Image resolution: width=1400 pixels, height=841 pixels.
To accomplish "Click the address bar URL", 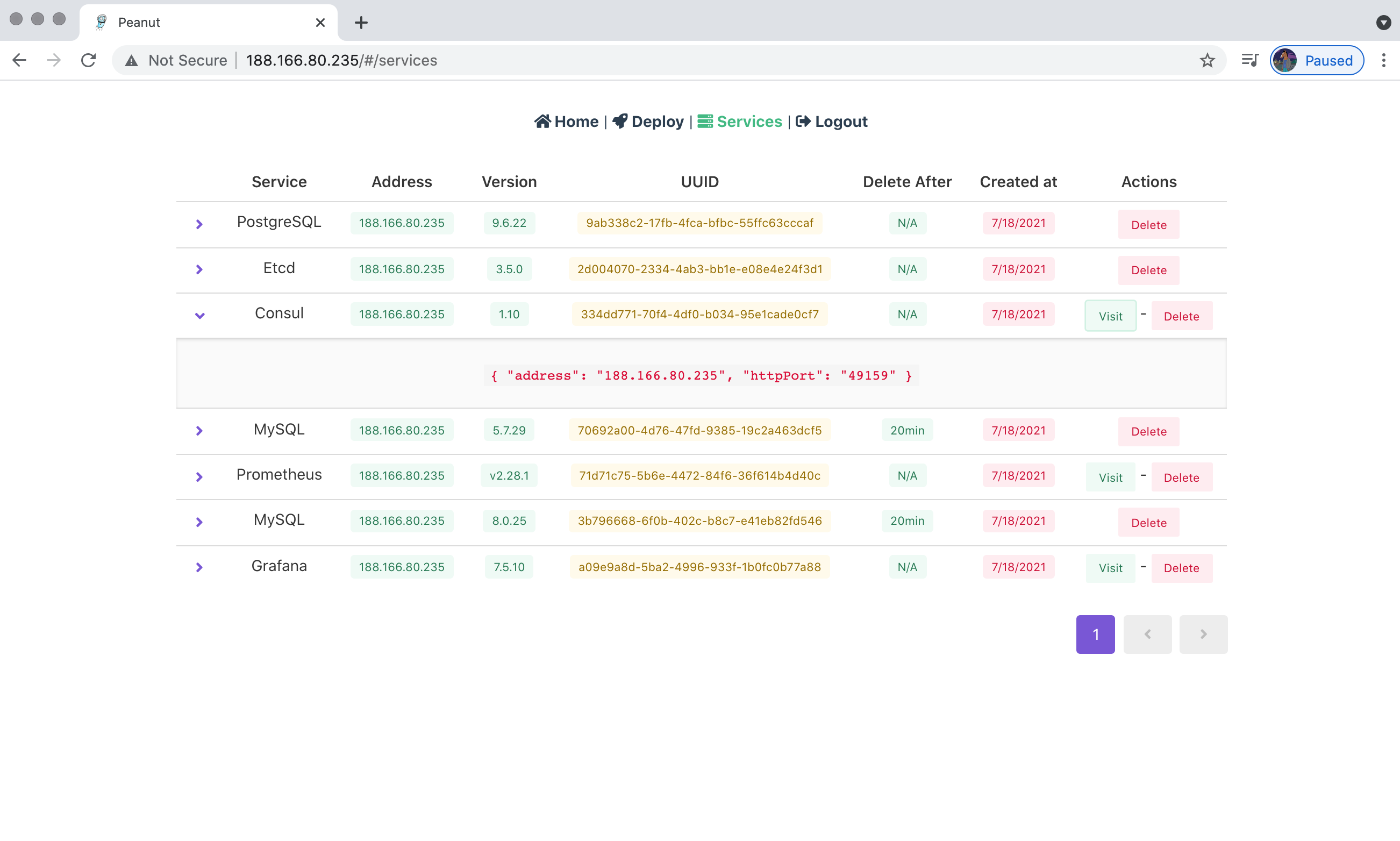I will click(341, 61).
